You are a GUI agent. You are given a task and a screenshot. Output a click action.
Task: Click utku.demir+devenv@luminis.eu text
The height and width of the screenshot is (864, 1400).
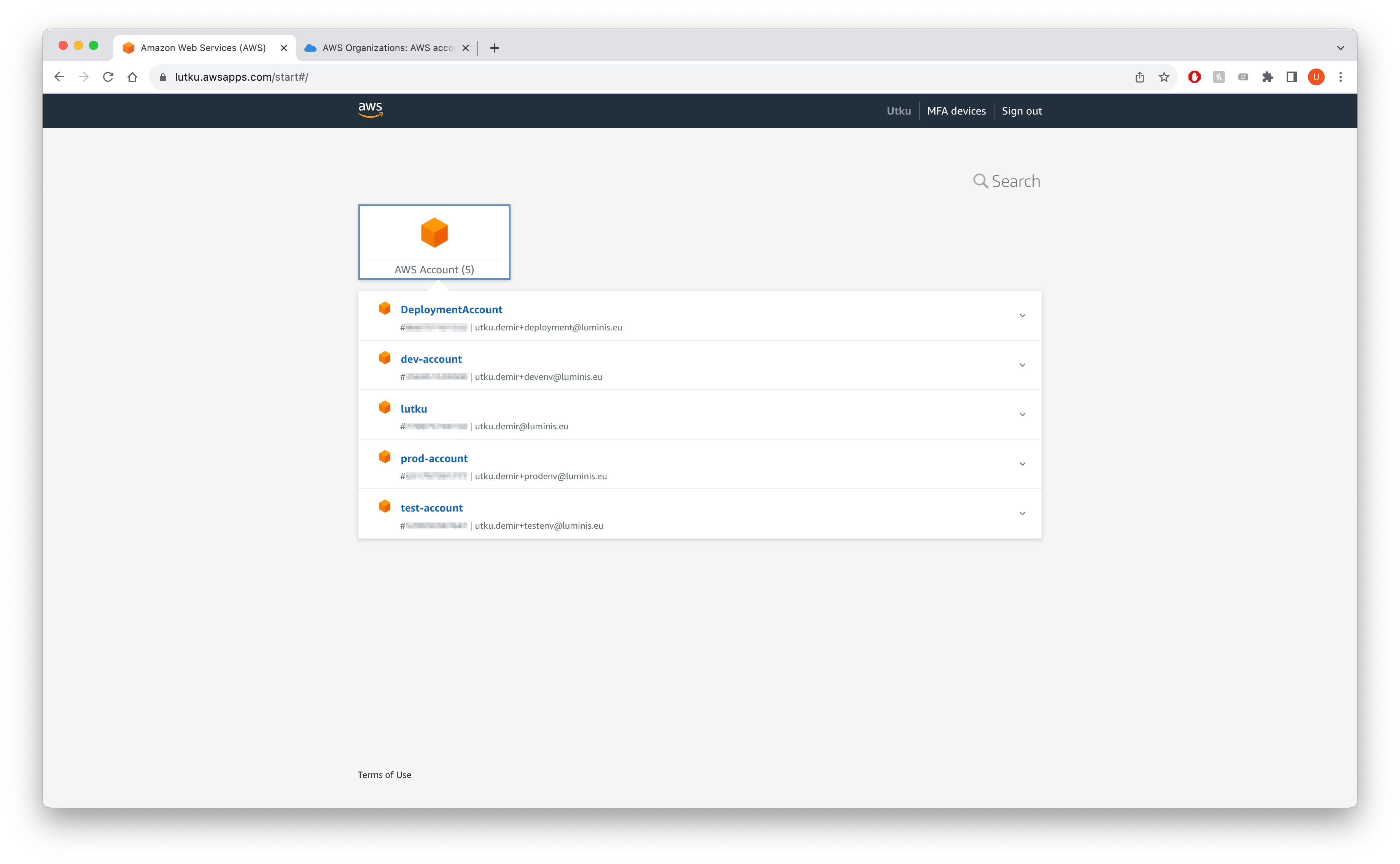pos(539,376)
